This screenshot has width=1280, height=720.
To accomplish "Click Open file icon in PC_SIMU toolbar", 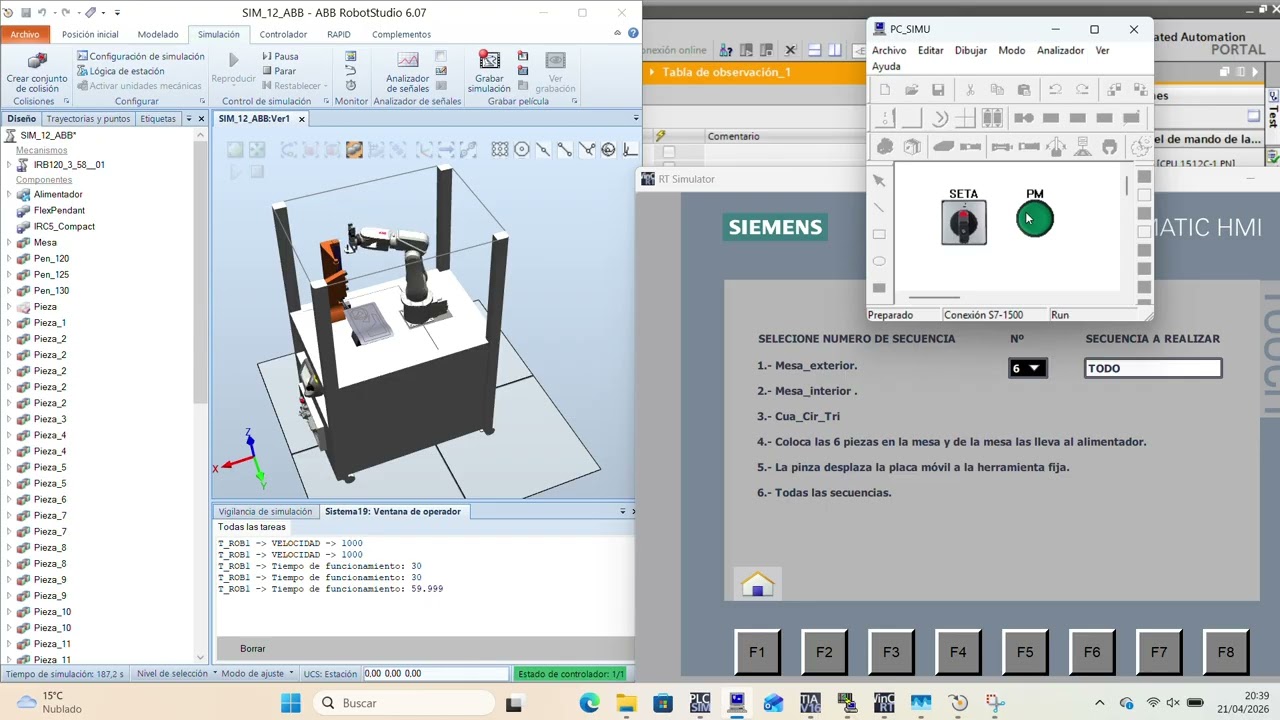I will (x=912, y=90).
